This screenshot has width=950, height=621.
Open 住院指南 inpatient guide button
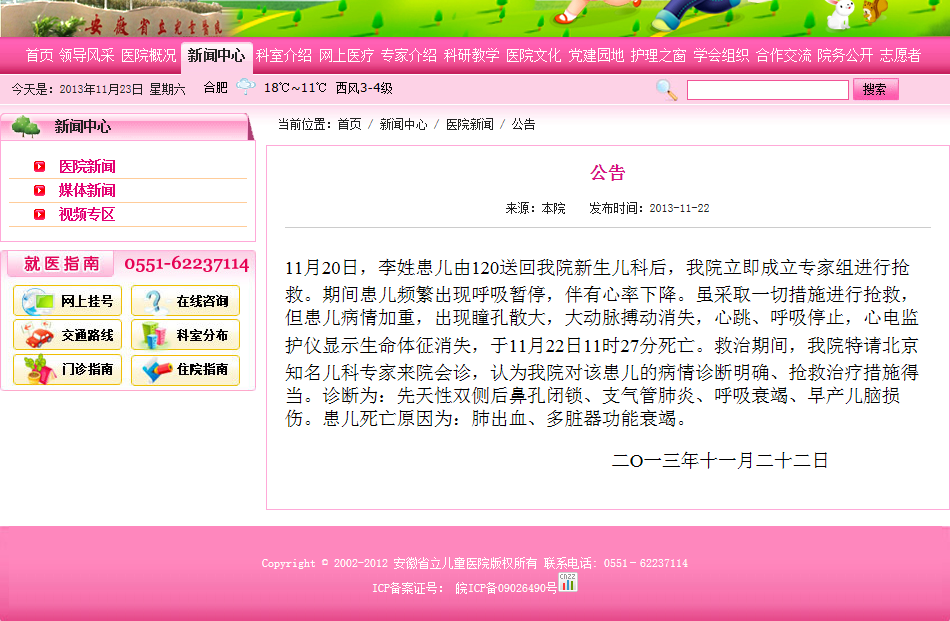click(185, 369)
